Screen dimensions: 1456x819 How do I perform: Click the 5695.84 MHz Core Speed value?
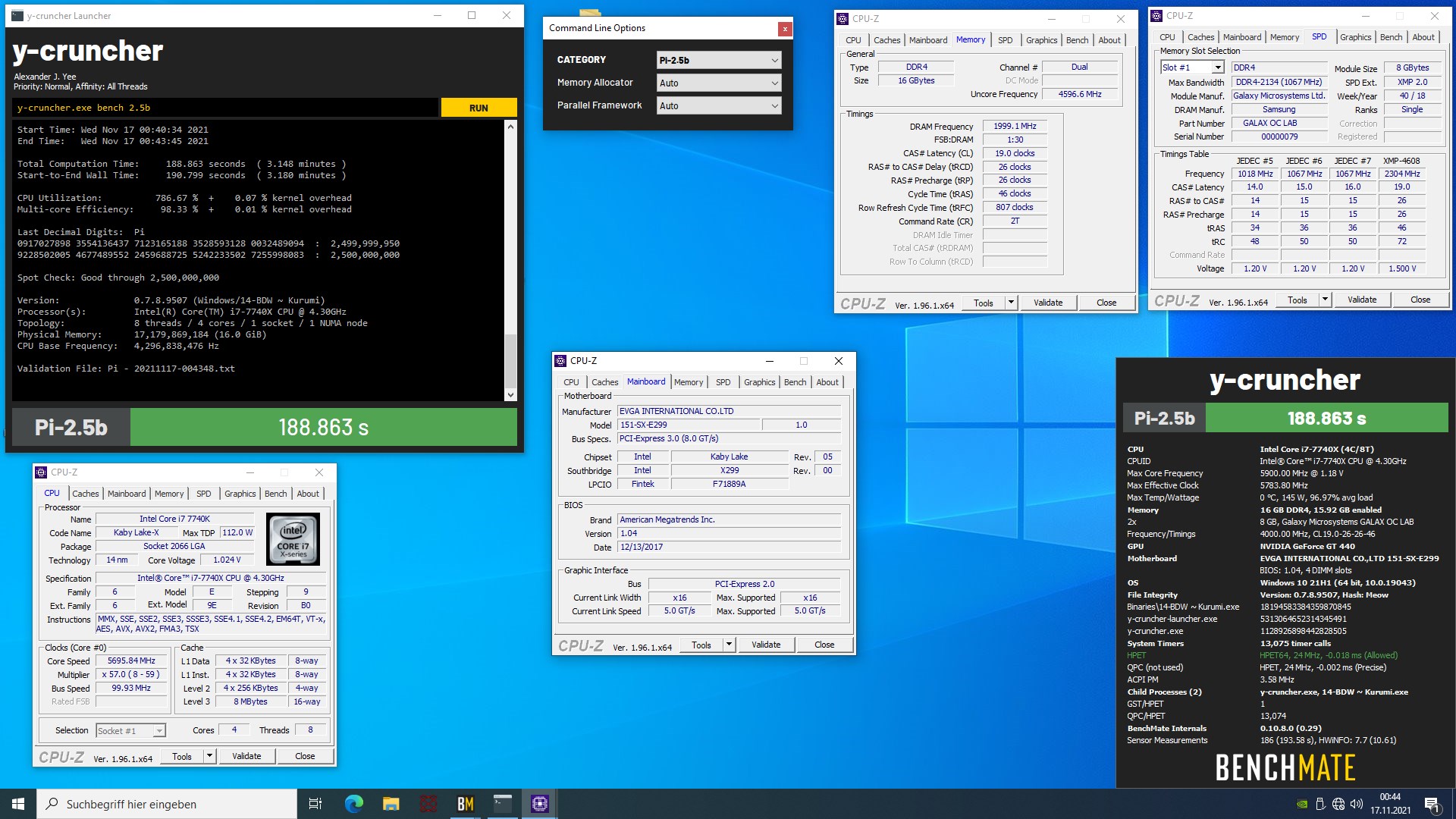click(131, 661)
